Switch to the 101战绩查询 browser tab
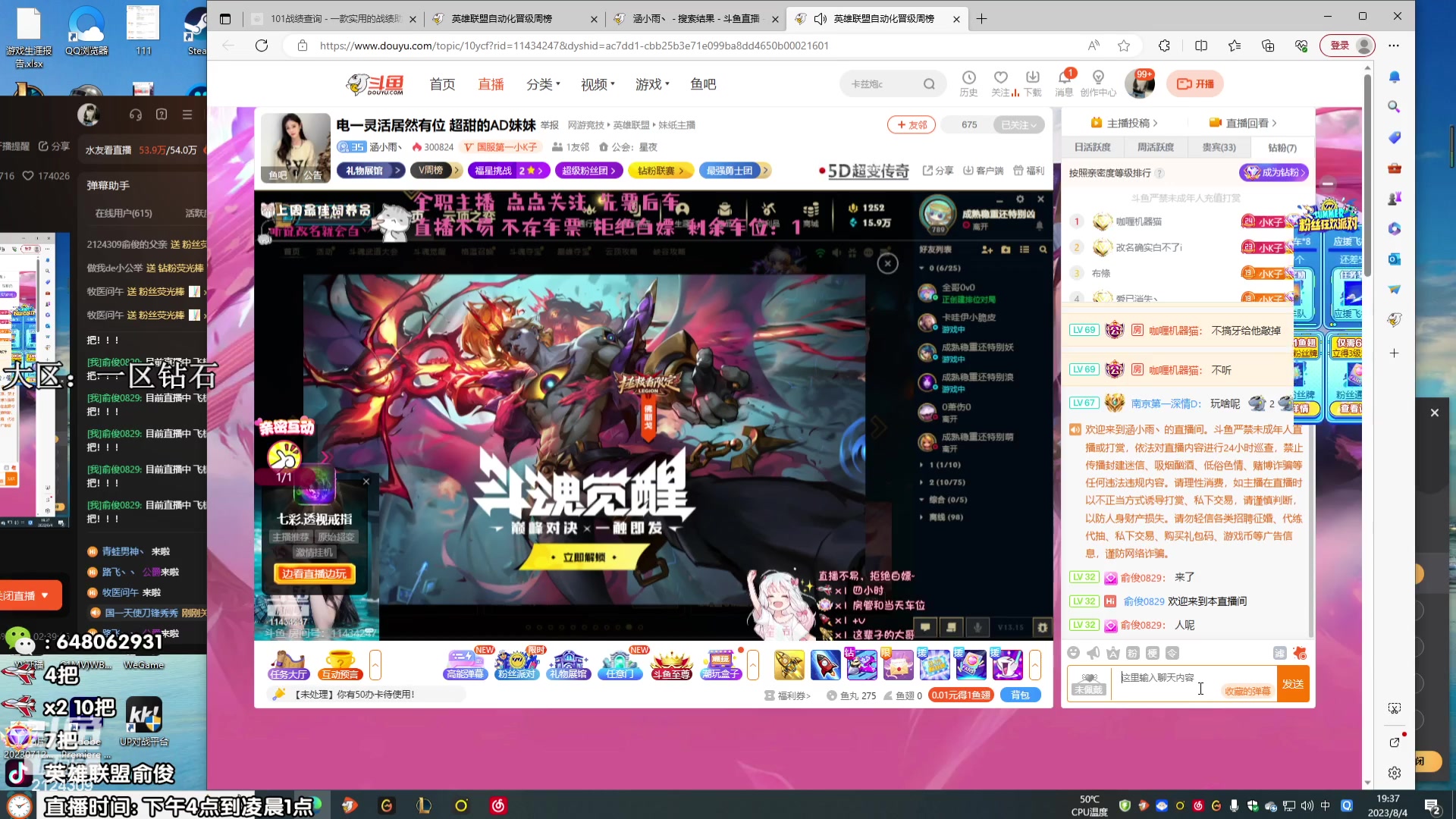 (x=334, y=18)
